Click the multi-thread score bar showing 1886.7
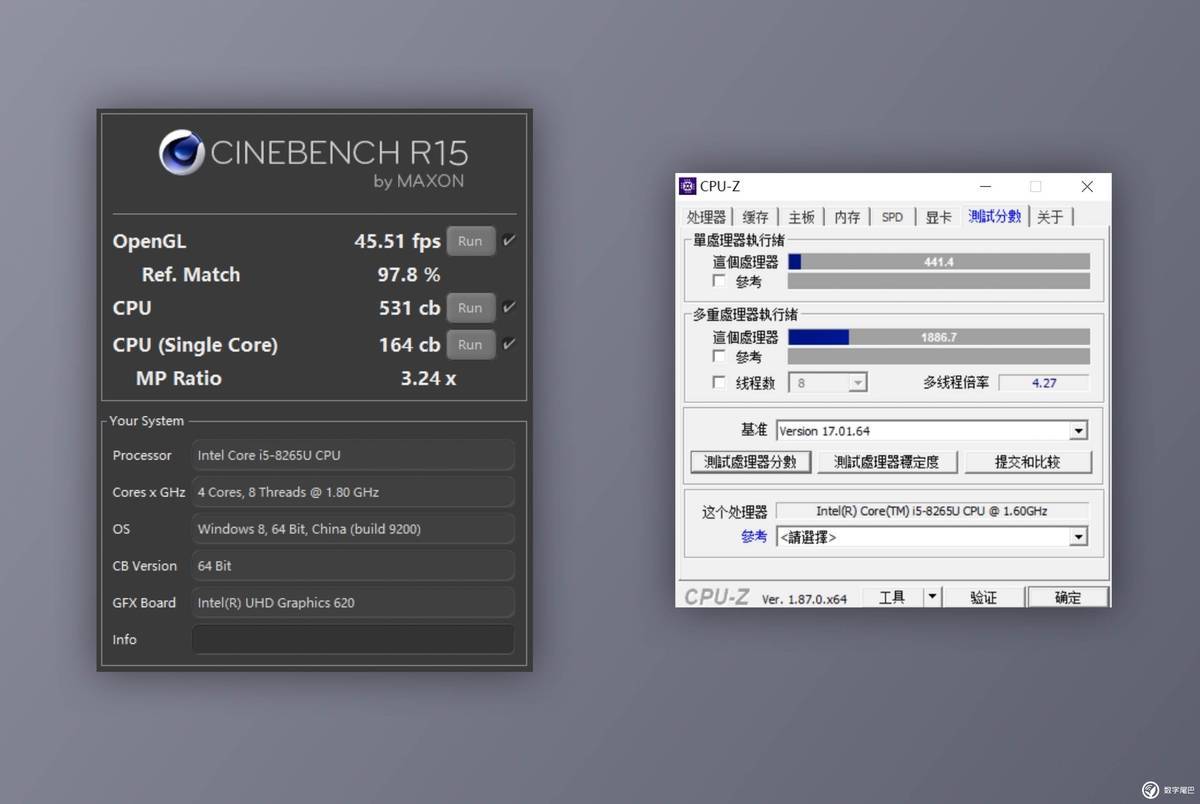 point(938,338)
